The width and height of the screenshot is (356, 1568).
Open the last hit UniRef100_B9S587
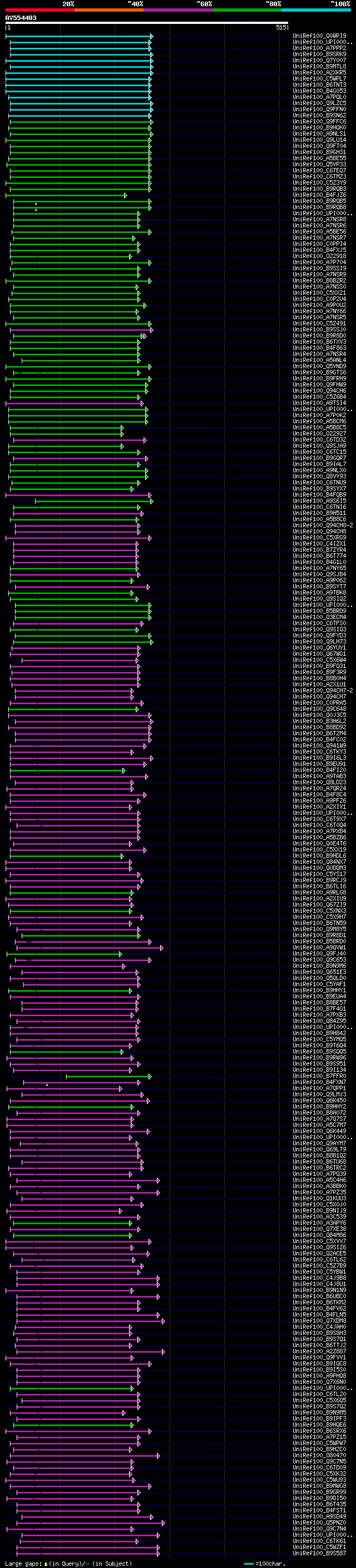[319, 1553]
